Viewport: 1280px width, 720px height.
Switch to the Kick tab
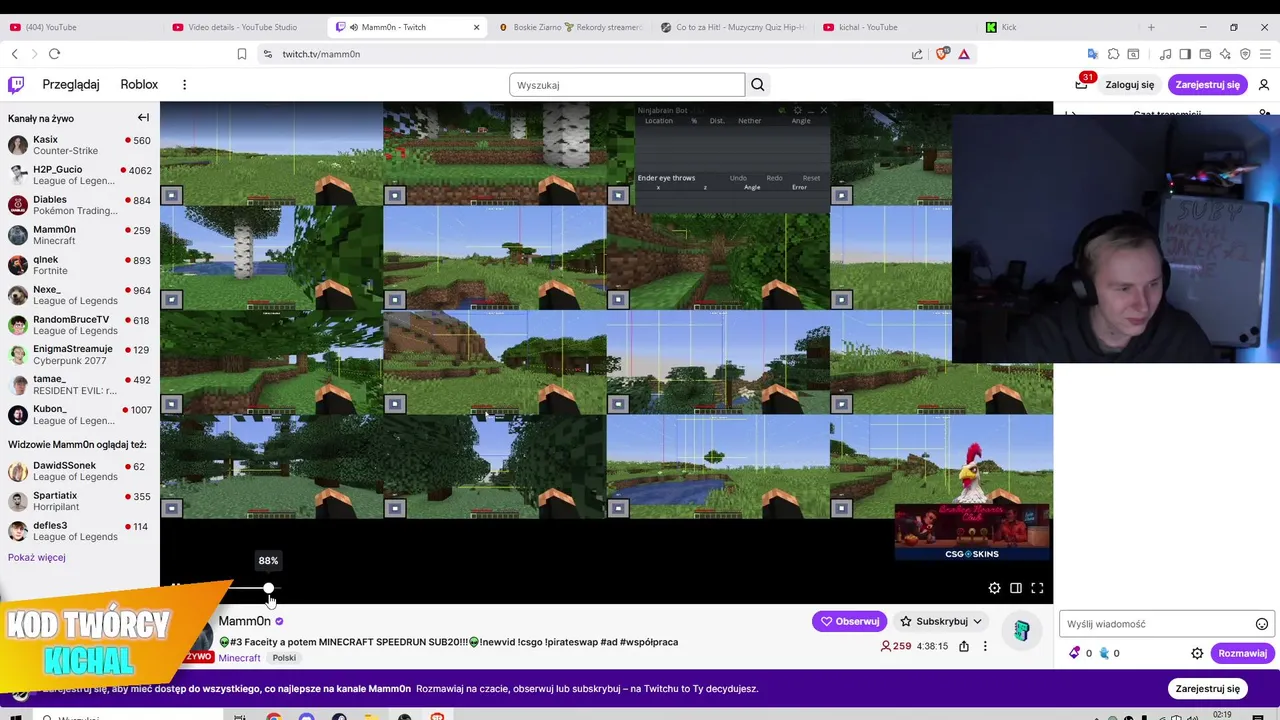1060,27
